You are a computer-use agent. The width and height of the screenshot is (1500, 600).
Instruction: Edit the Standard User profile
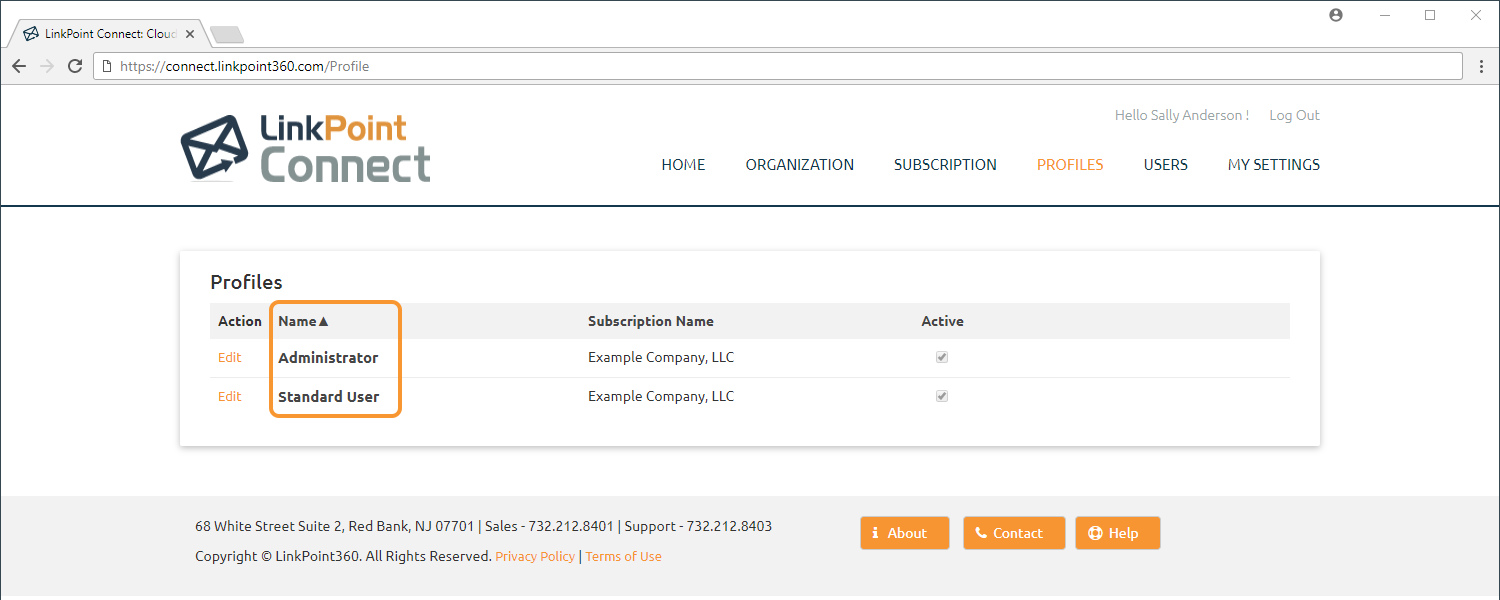point(230,396)
